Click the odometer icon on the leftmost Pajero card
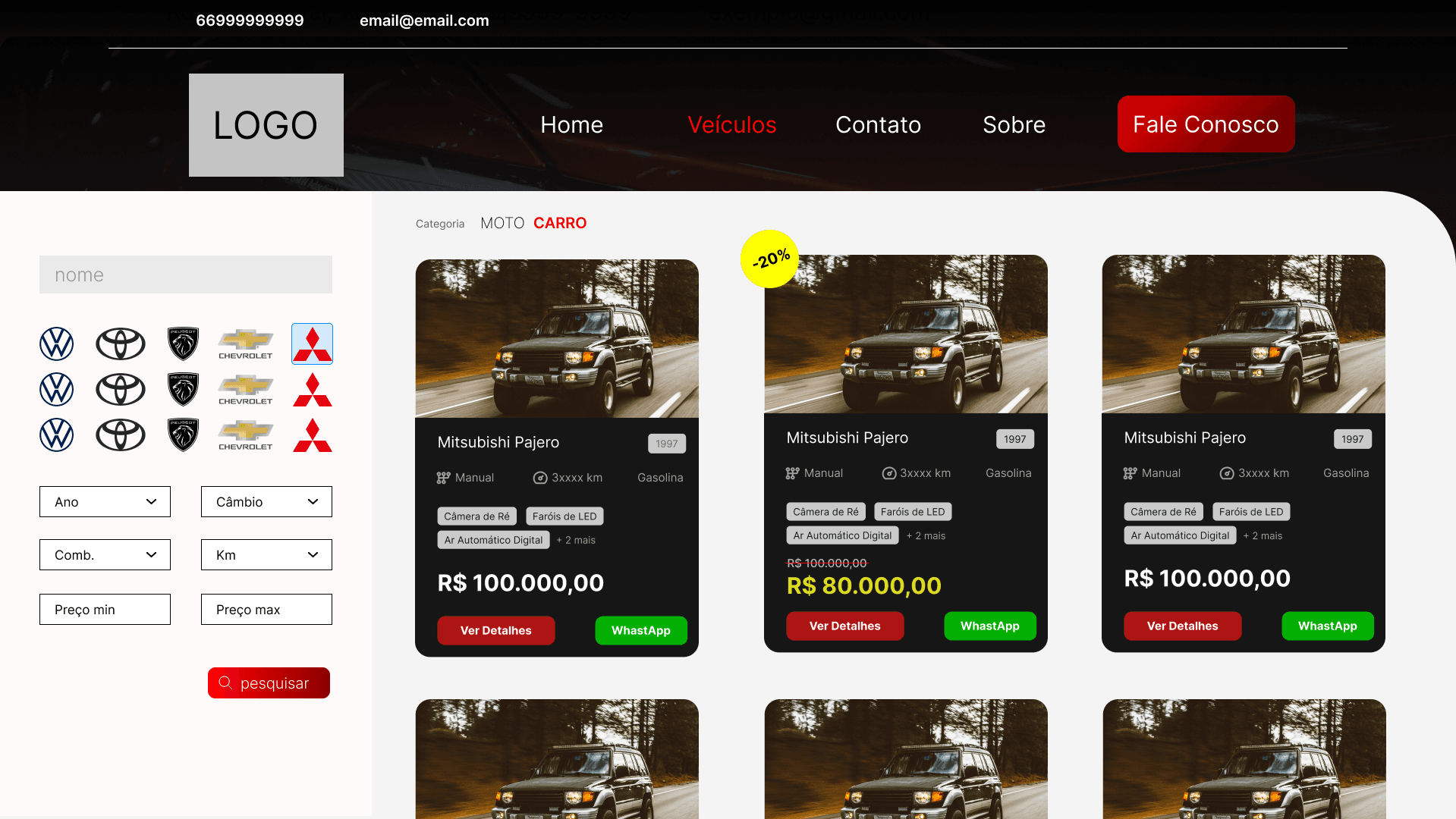1456x819 pixels. click(x=540, y=478)
